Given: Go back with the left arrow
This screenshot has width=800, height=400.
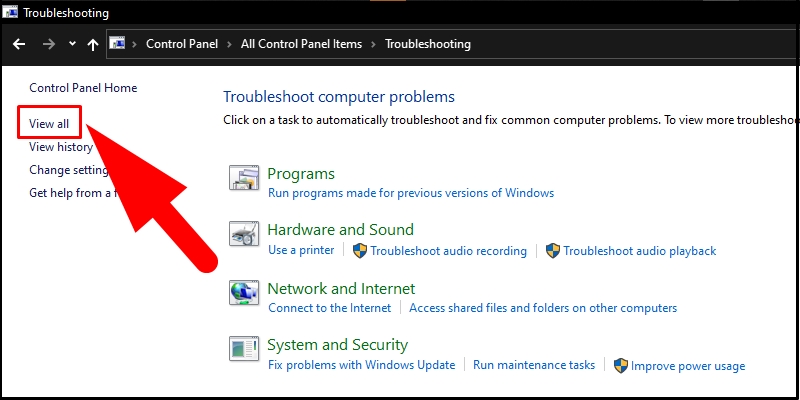Looking at the screenshot, I should click(x=19, y=44).
